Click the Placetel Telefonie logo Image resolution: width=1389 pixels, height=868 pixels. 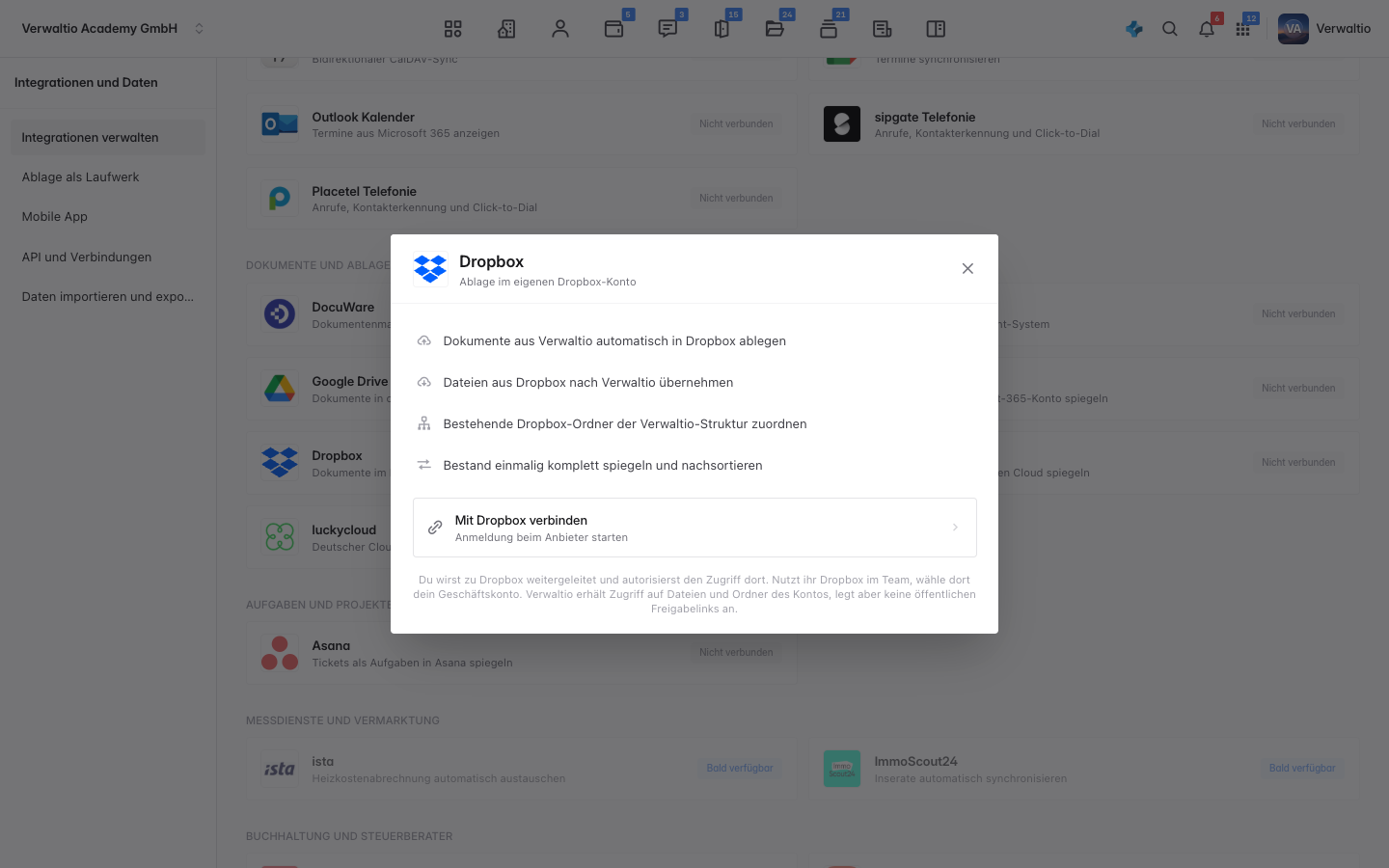coord(280,199)
